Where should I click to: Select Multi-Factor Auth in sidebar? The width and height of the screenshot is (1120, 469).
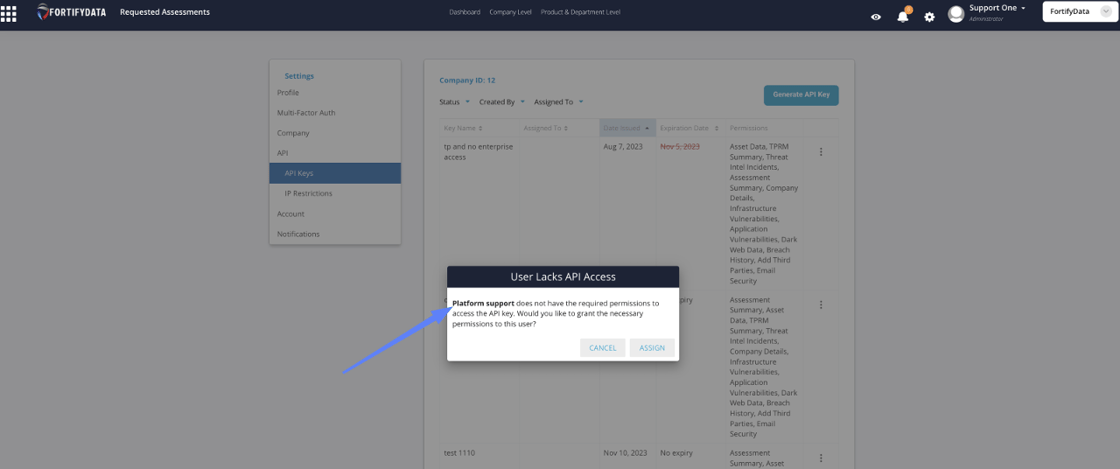(306, 113)
